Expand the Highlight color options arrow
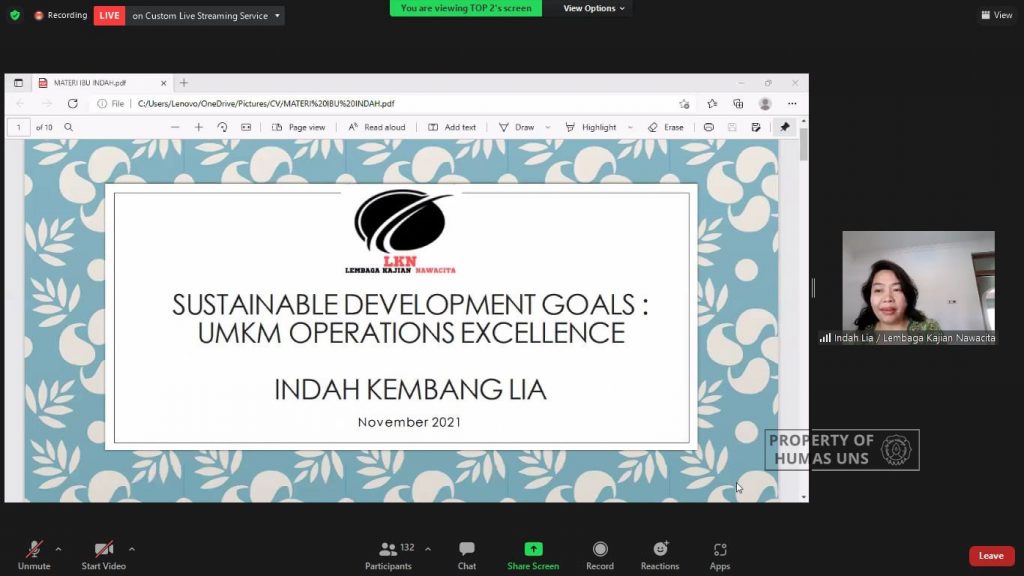The image size is (1024, 576). 630,127
